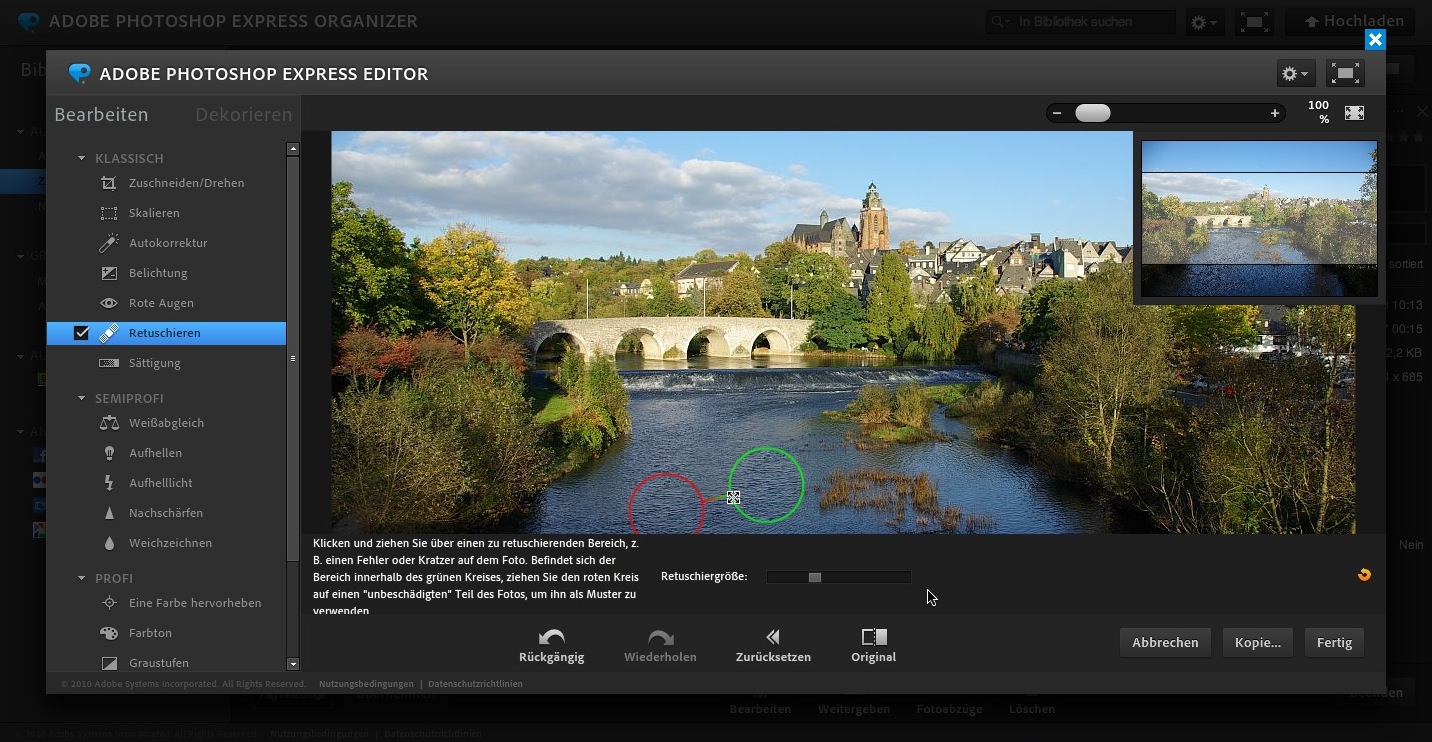The width and height of the screenshot is (1432, 742).
Task: Switch to the Dekorieren tab
Action: tap(244, 114)
